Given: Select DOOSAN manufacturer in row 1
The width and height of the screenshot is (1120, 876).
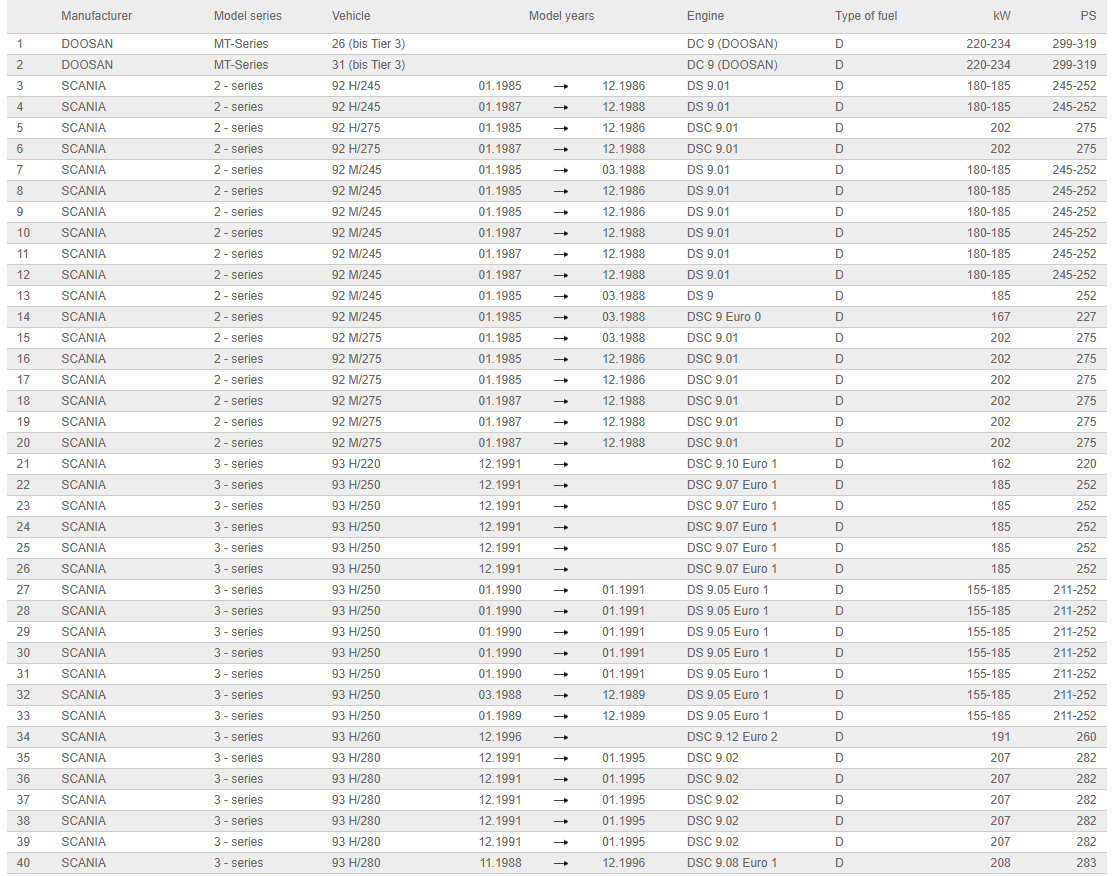Looking at the screenshot, I should pyautogui.click(x=87, y=44).
